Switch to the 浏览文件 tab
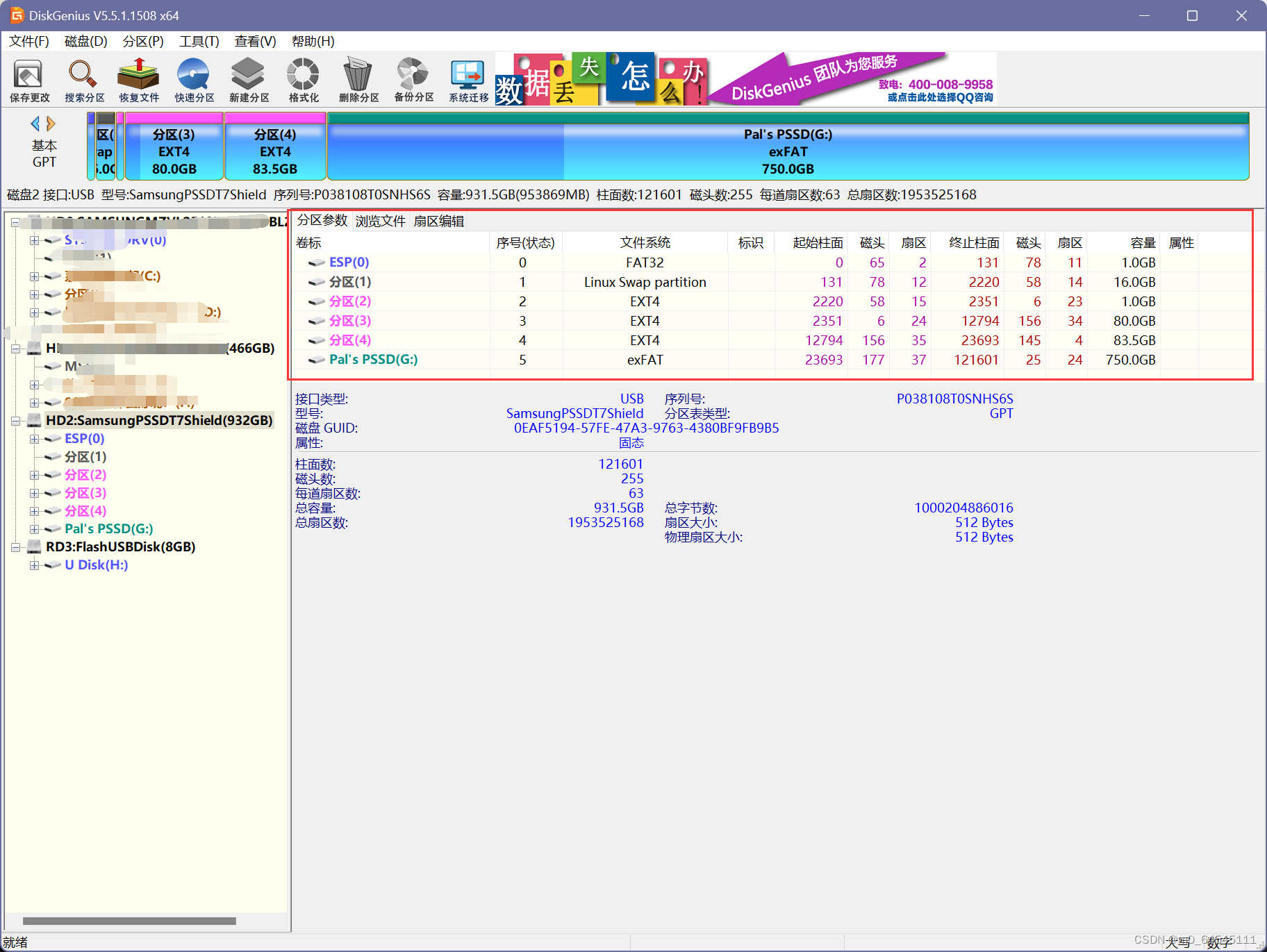Viewport: 1267px width, 952px height. [381, 221]
